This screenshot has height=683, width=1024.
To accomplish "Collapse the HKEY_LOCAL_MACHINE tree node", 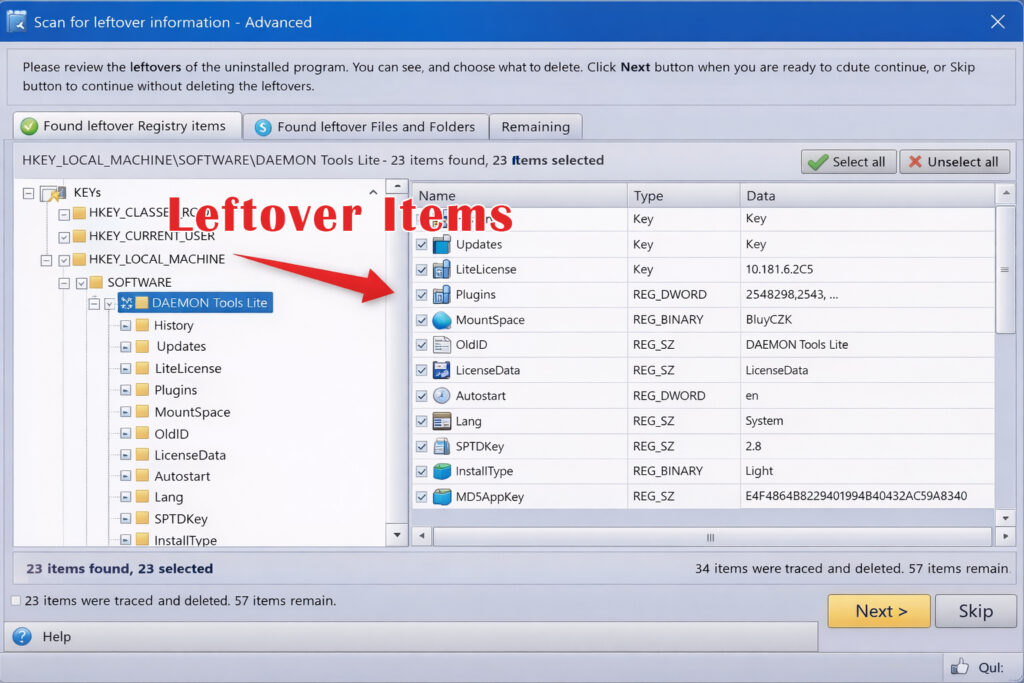I will point(46,260).
